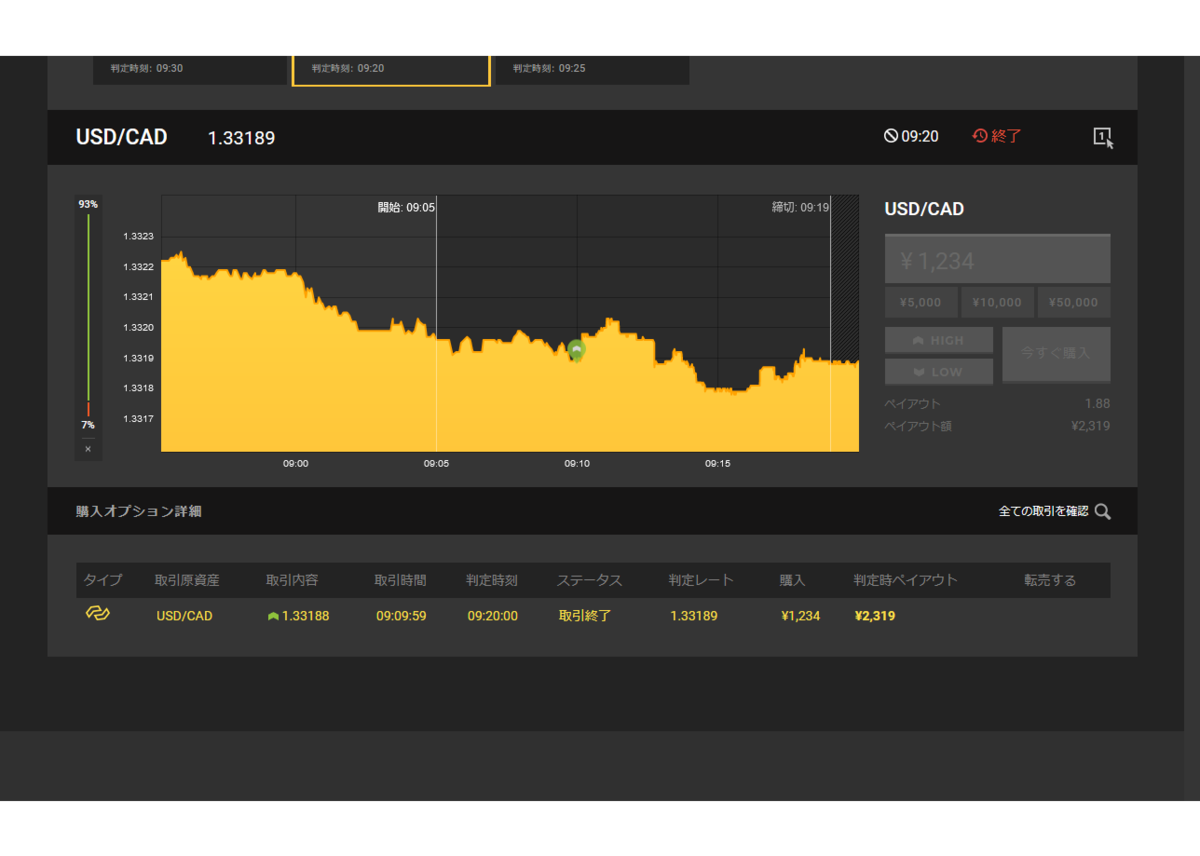Click the 締切: 09:19 chart marker
Screen dimensions: 1200x856
(800, 207)
